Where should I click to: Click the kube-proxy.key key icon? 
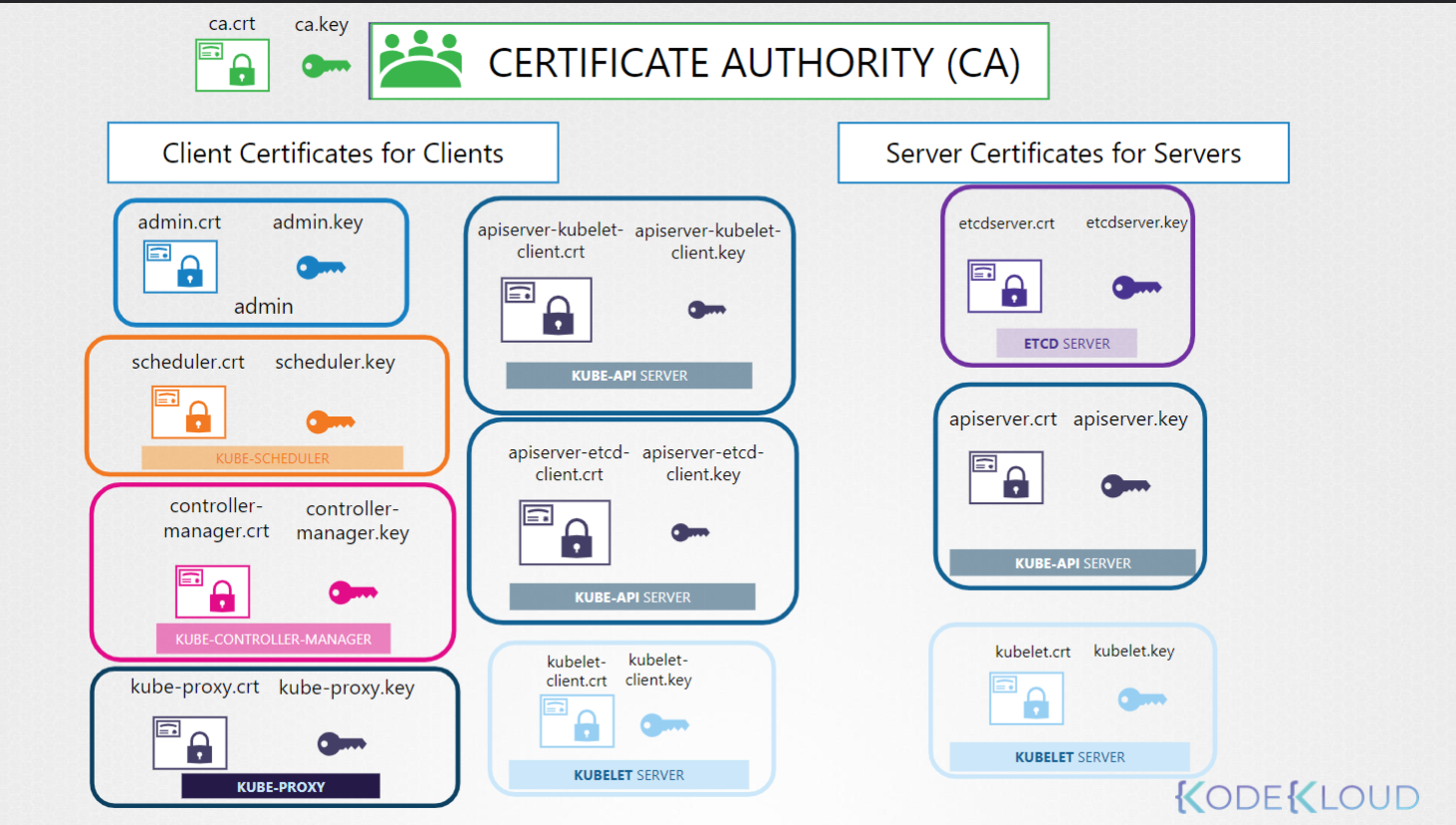coord(342,743)
